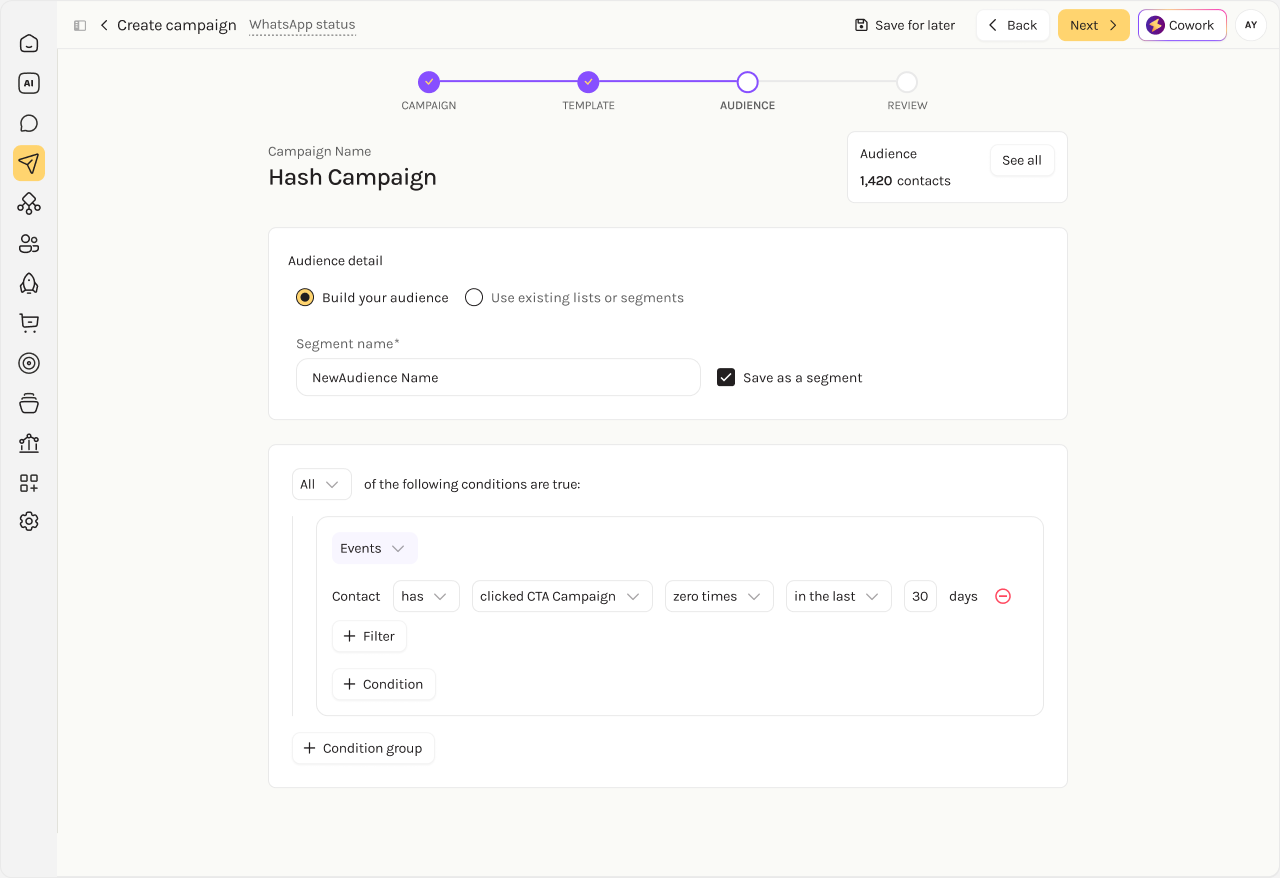Open the analytics chart sidebar icon
Screen dimensions: 1280x878
[29, 443]
